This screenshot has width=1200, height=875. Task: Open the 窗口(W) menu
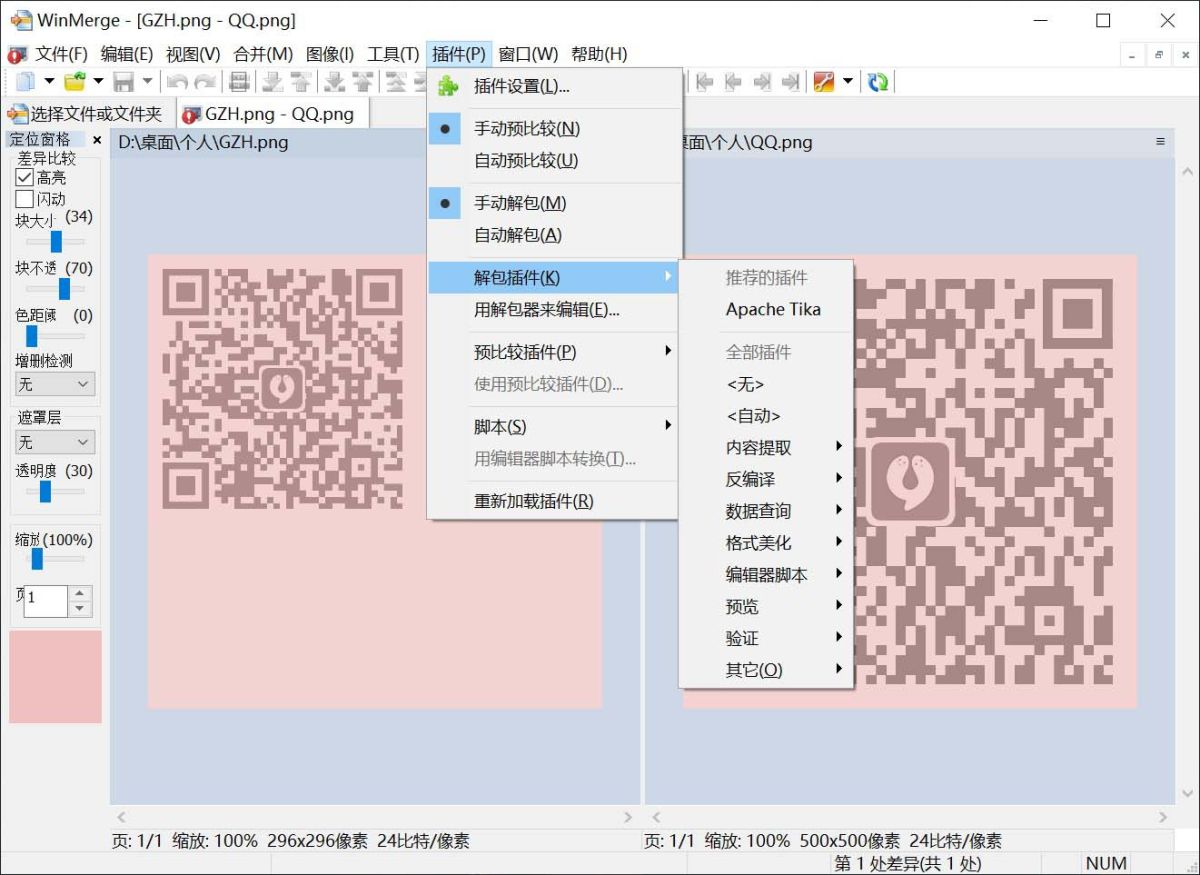(528, 54)
